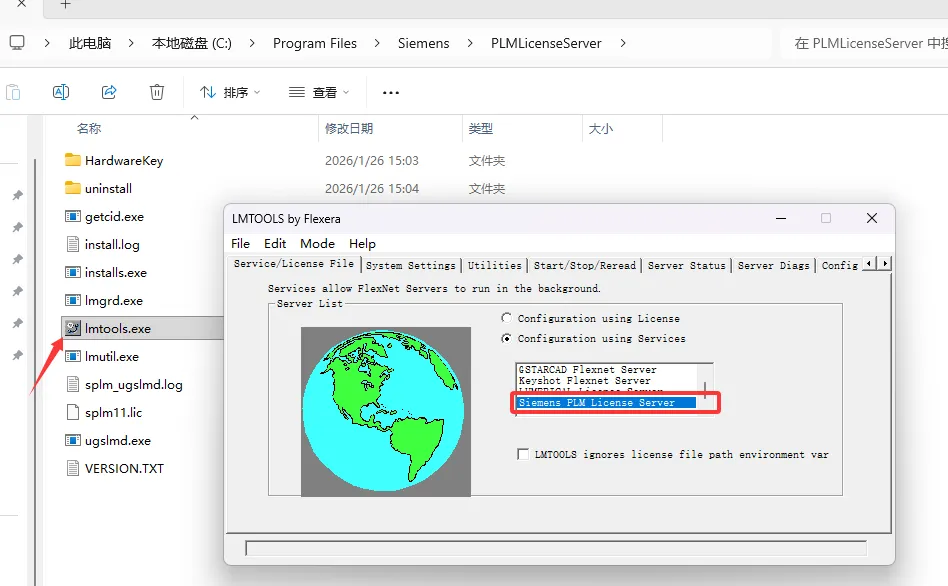Open the LMTOOLS Mode menu
This screenshot has width=948, height=586.
pyautogui.click(x=317, y=243)
